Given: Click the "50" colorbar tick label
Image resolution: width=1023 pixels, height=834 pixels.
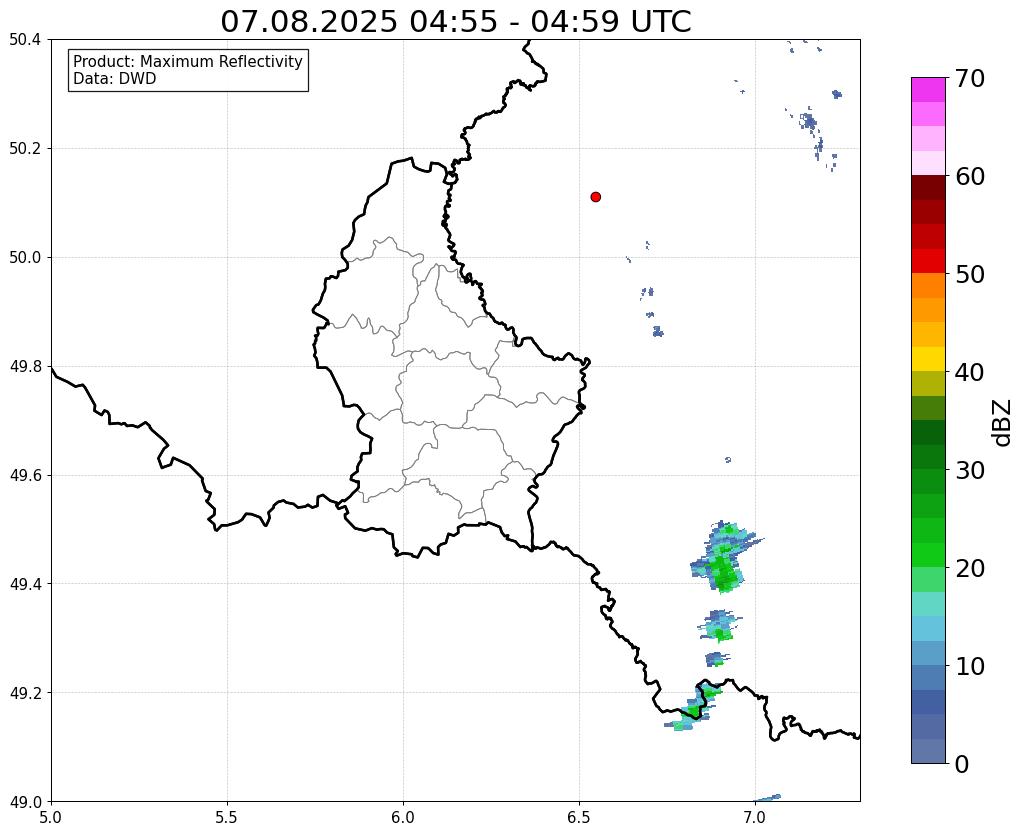Looking at the screenshot, I should 970,274.
